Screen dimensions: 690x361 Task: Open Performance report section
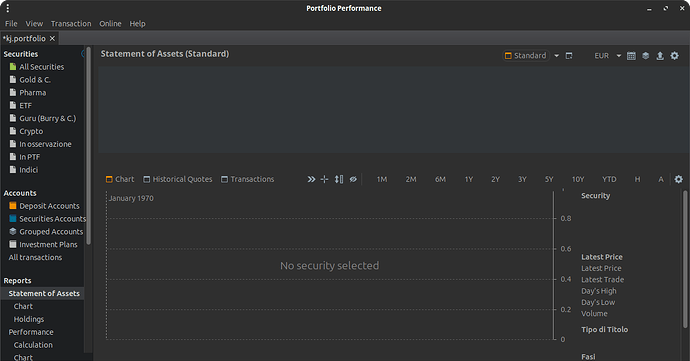click(31, 332)
